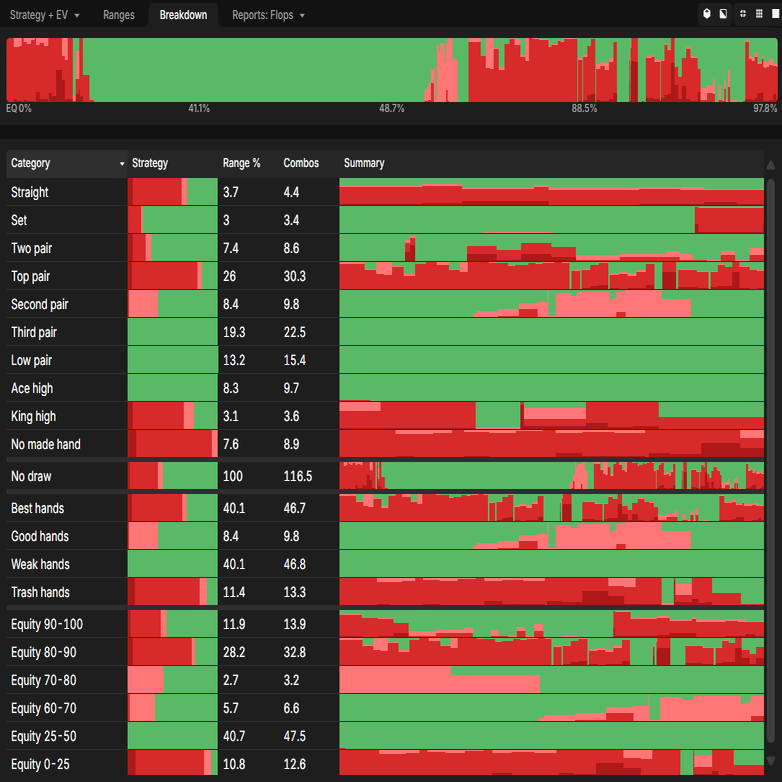Select the Breakdown tab
The width and height of the screenshot is (782, 782).
183,15
